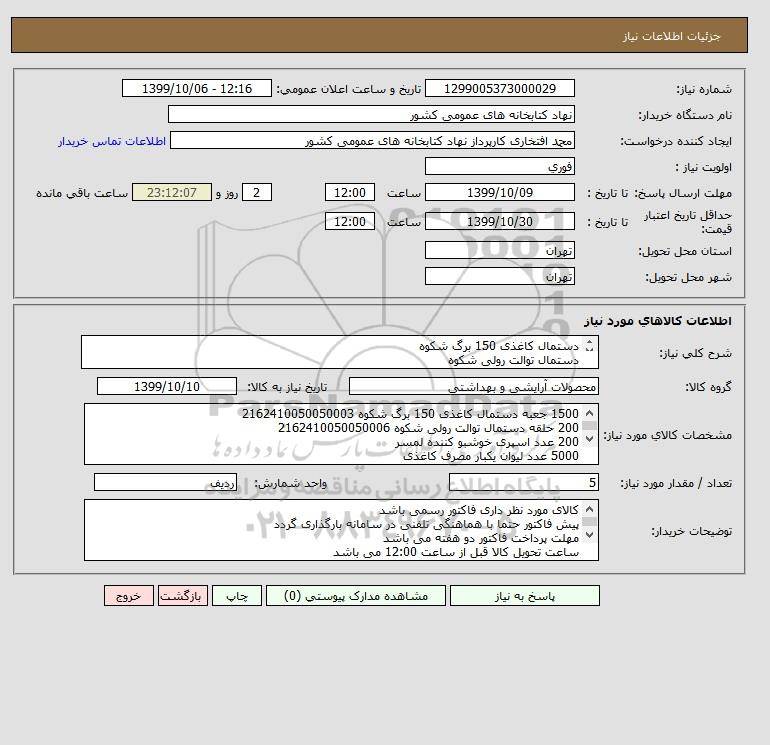Image resolution: width=770 pixels, height=745 pixels.
Task: Click down arrow of general description box
Action: click(x=589, y=349)
